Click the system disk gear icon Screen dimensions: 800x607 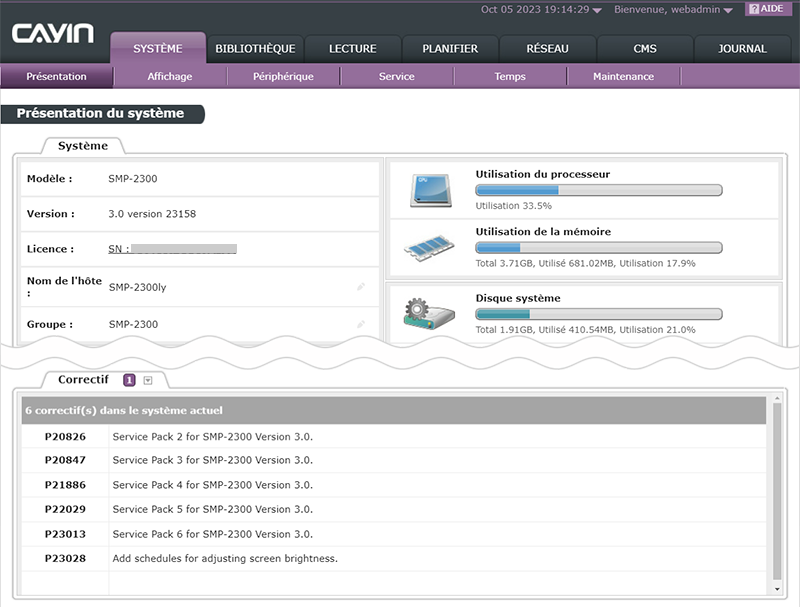click(429, 314)
